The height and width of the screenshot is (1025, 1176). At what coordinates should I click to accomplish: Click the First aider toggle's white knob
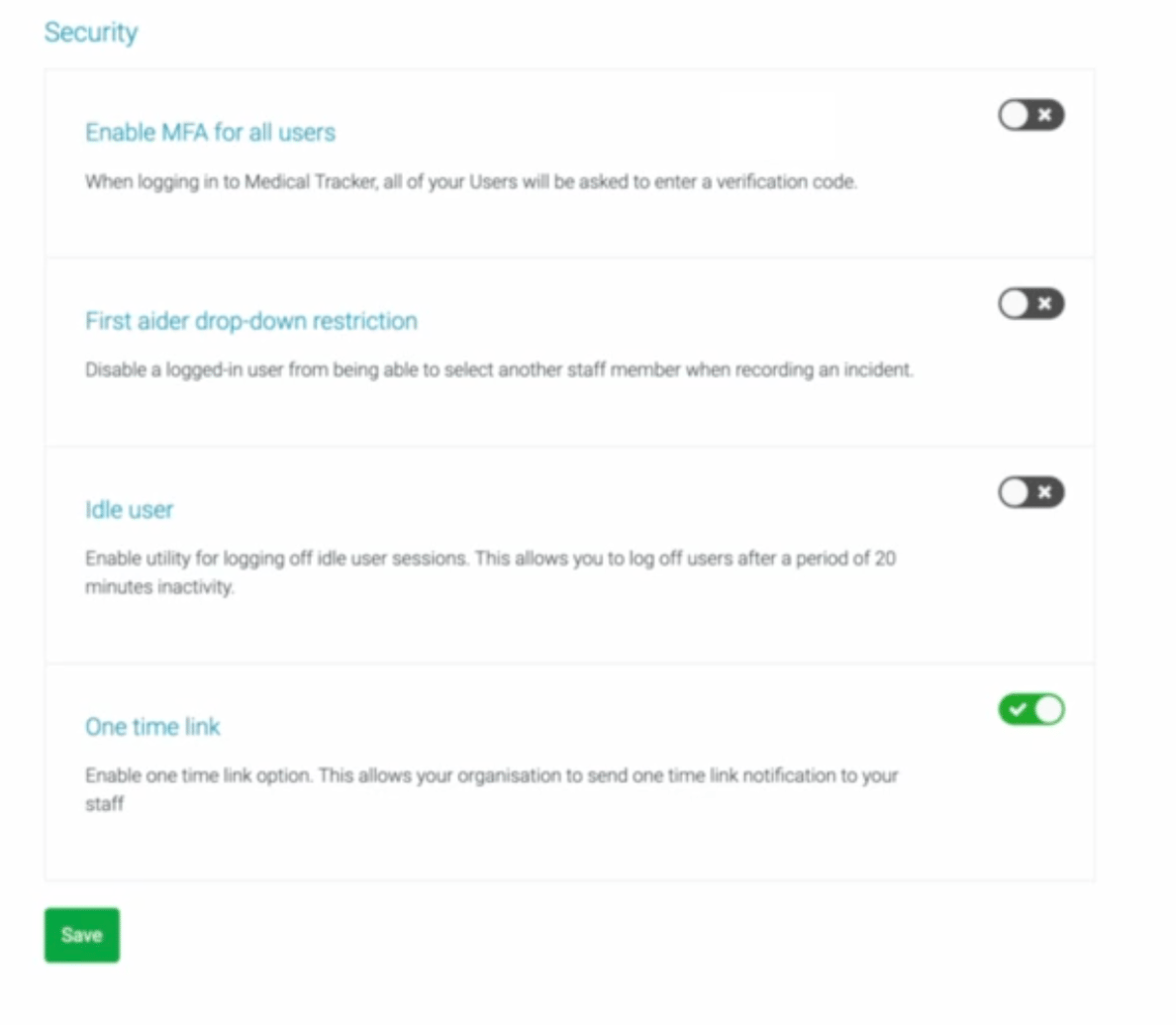pyautogui.click(x=1013, y=304)
